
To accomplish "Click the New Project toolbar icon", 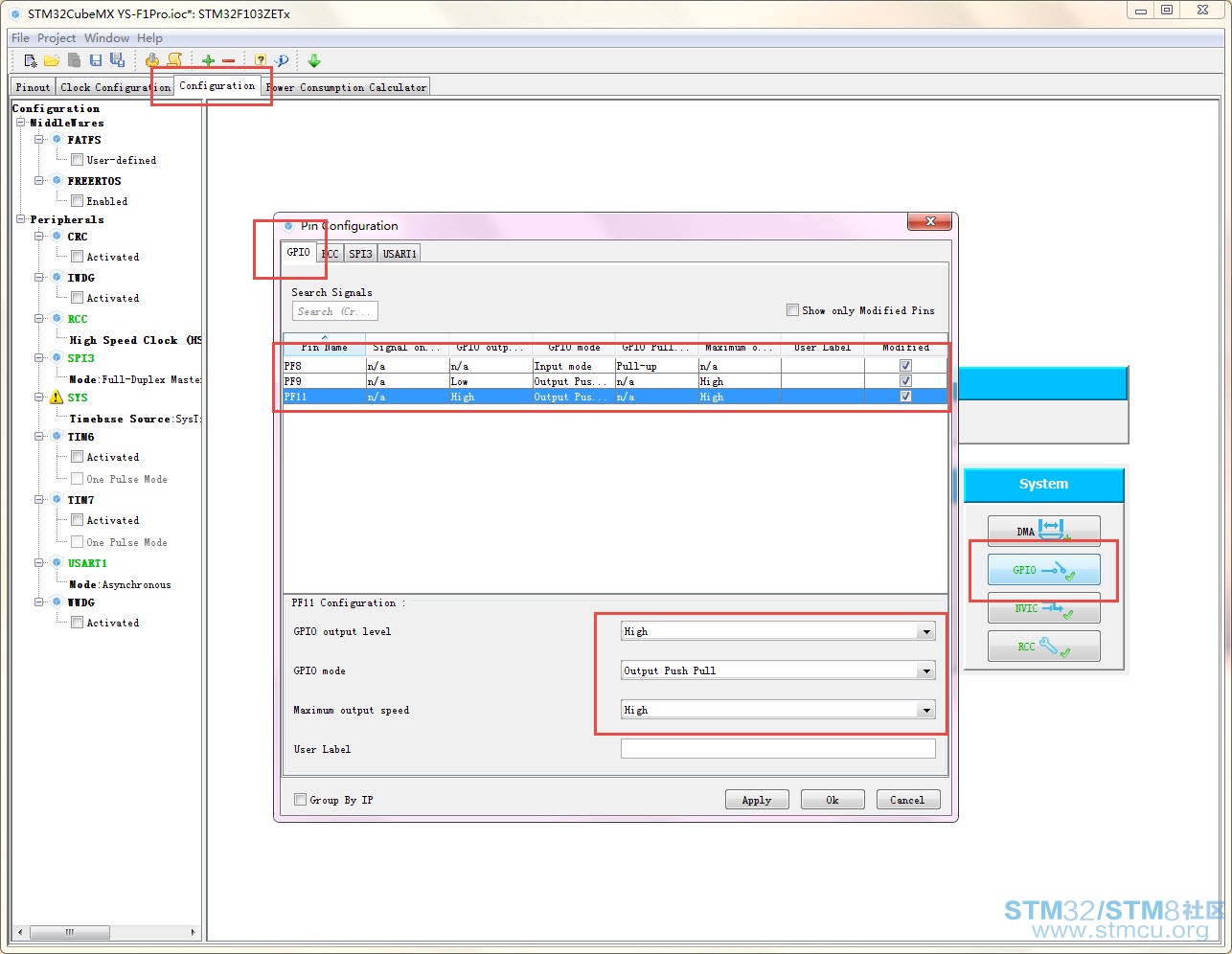I will click(x=31, y=60).
